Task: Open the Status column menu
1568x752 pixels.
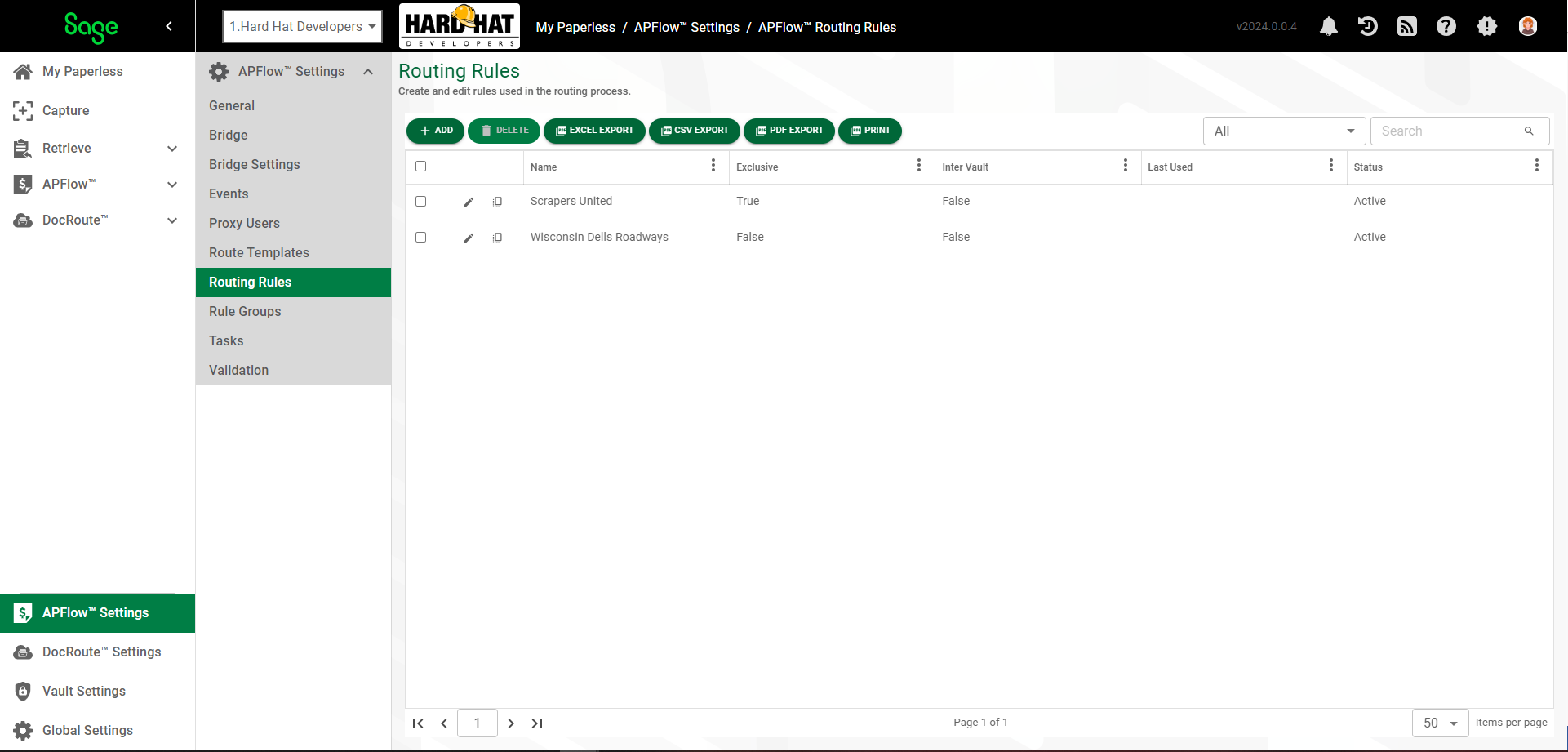Action: (x=1537, y=166)
